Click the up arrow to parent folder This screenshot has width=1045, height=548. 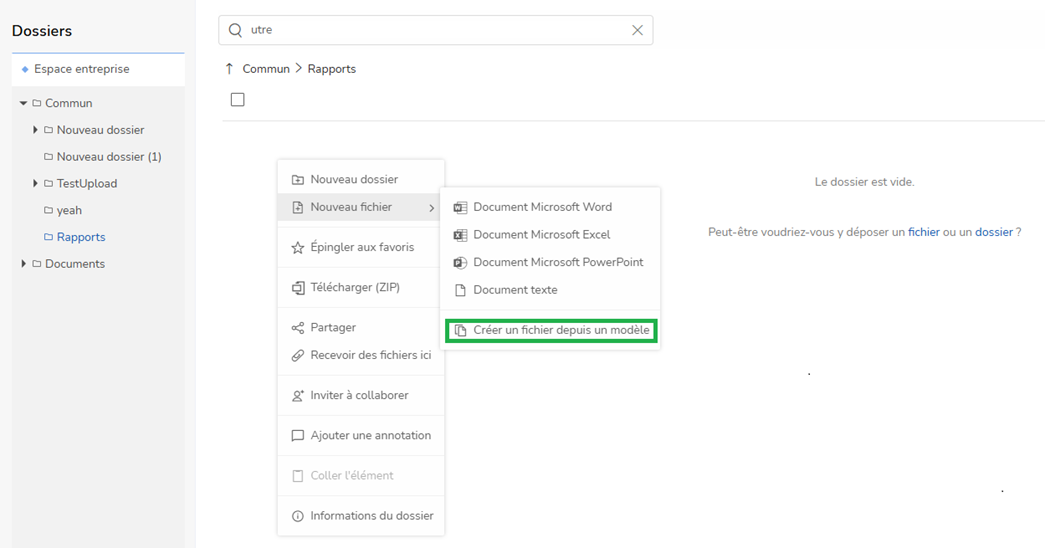(x=229, y=69)
